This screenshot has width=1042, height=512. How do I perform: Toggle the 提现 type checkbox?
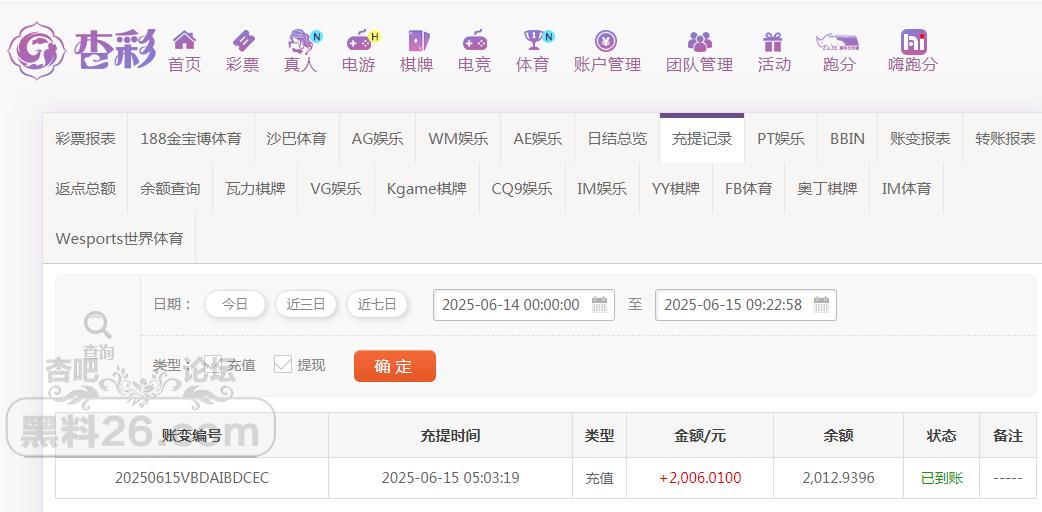point(283,364)
